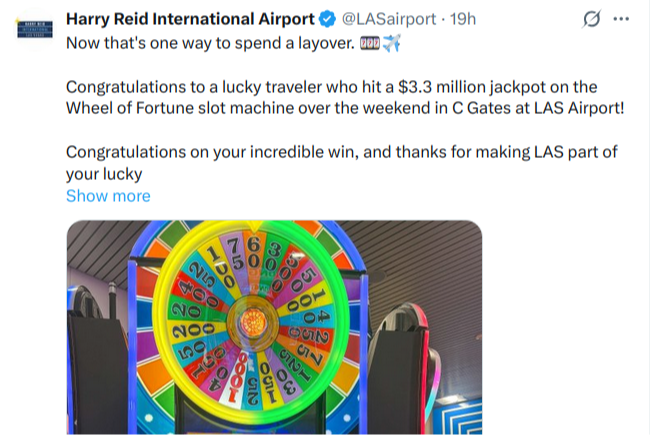Image resolution: width=652 pixels, height=435 pixels.
Task: Open the post permalink via 19h timestamp
Action: coord(463,19)
